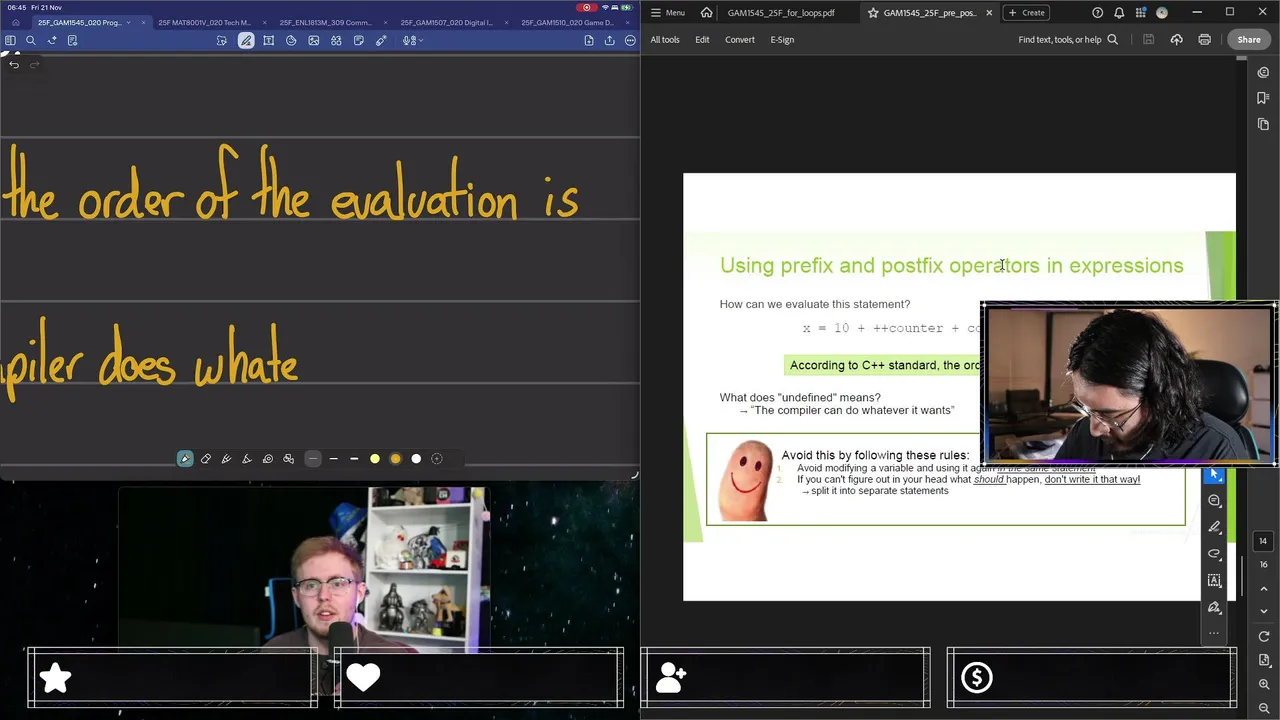Select the Acrobat arrow selection tool
This screenshot has height=720, width=1280.
(1215, 475)
